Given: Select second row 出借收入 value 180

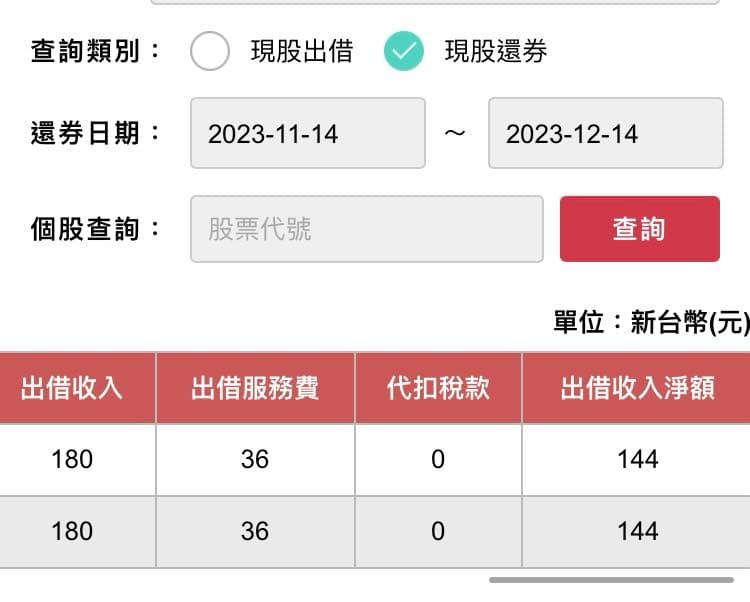Looking at the screenshot, I should pos(72,531).
